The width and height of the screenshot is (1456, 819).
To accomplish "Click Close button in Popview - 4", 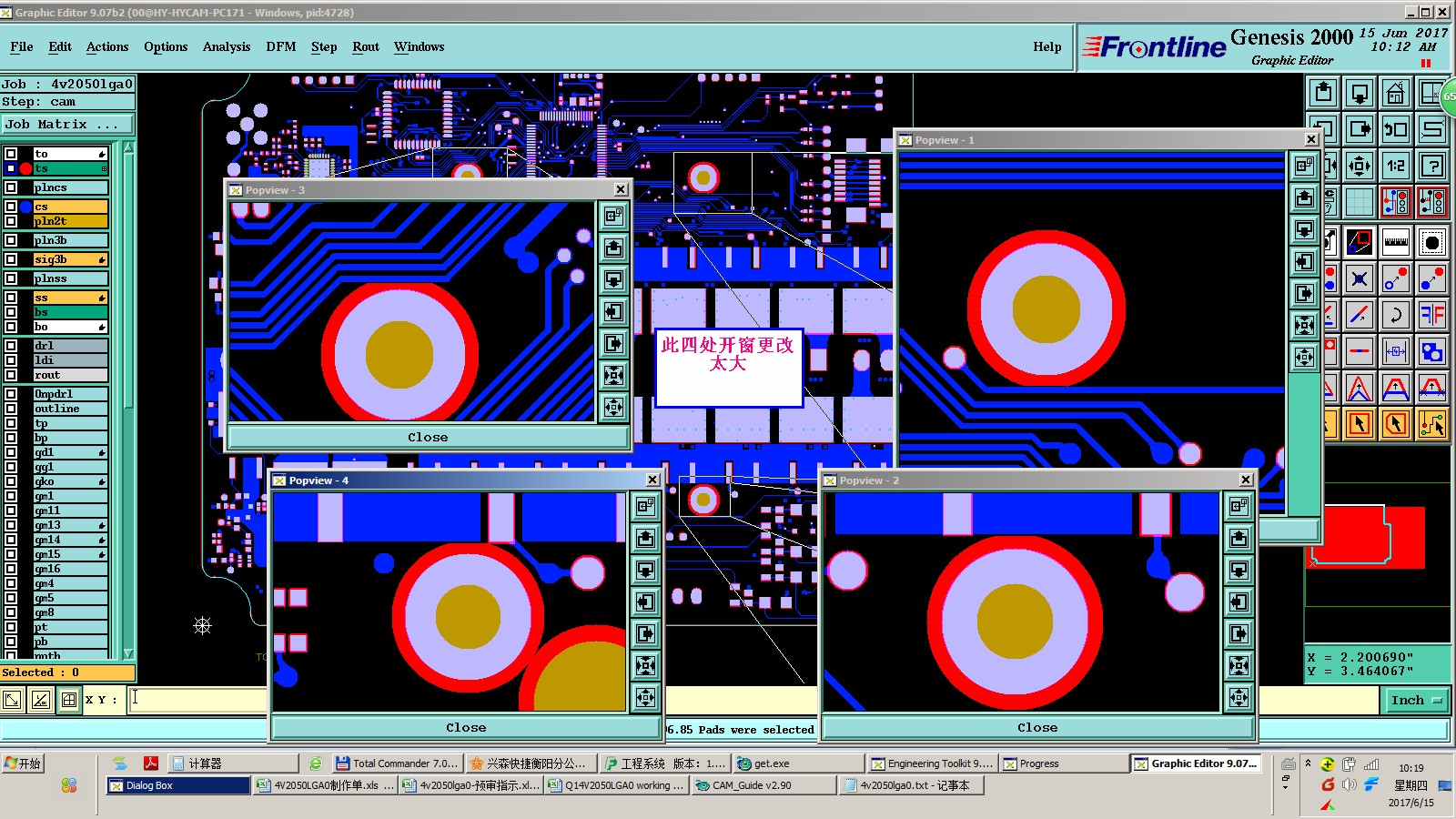I will pos(466,728).
